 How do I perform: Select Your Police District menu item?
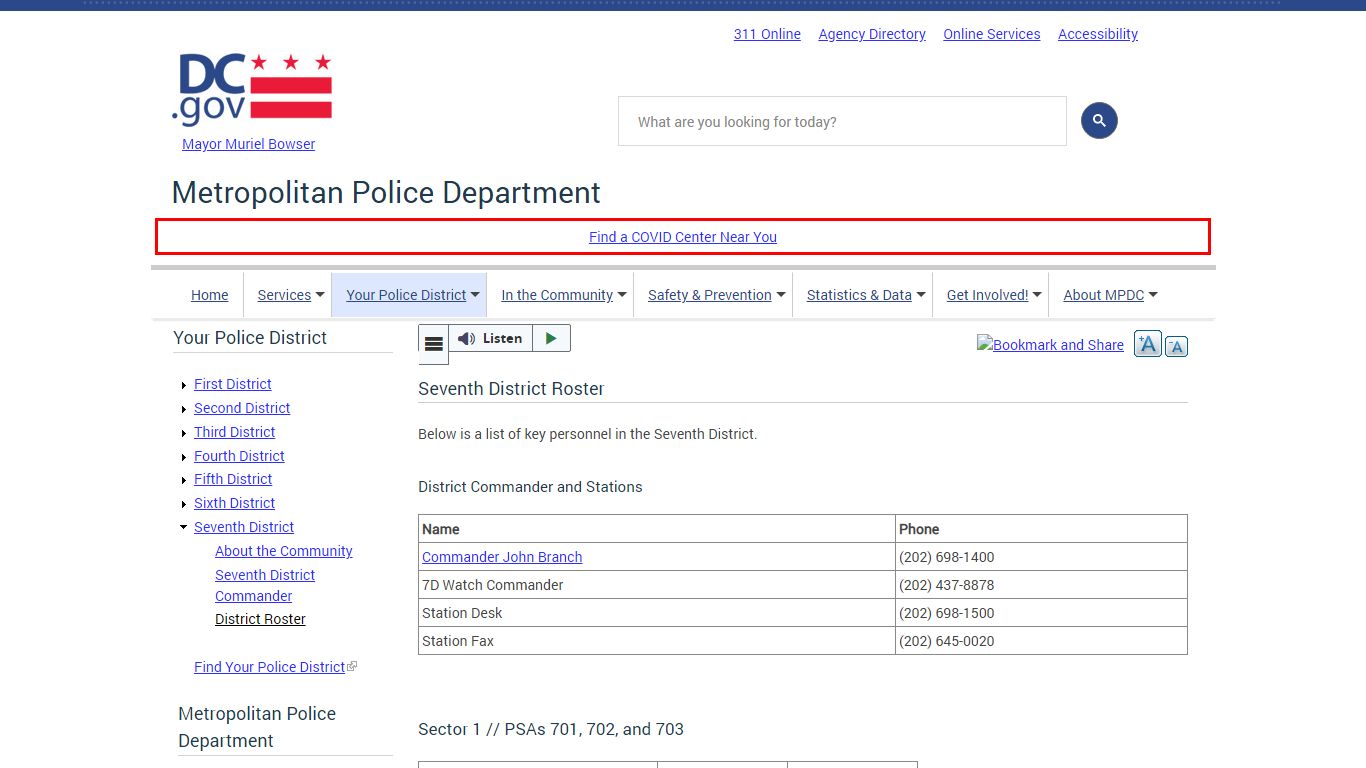pyautogui.click(x=406, y=295)
